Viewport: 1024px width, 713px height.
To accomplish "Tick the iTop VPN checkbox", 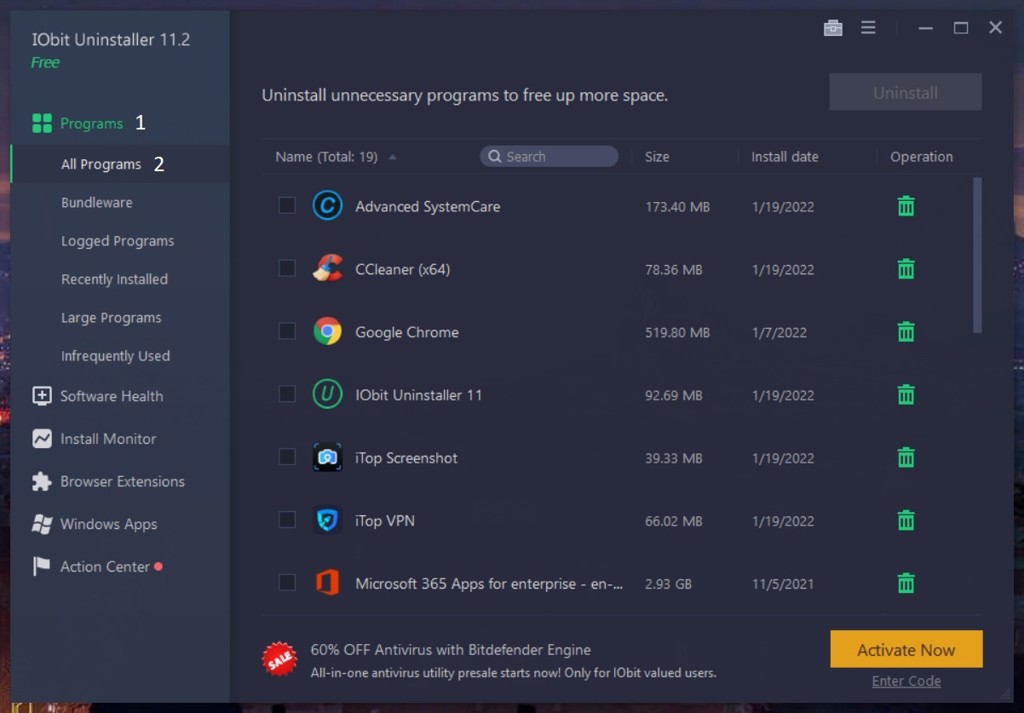I will tap(287, 520).
